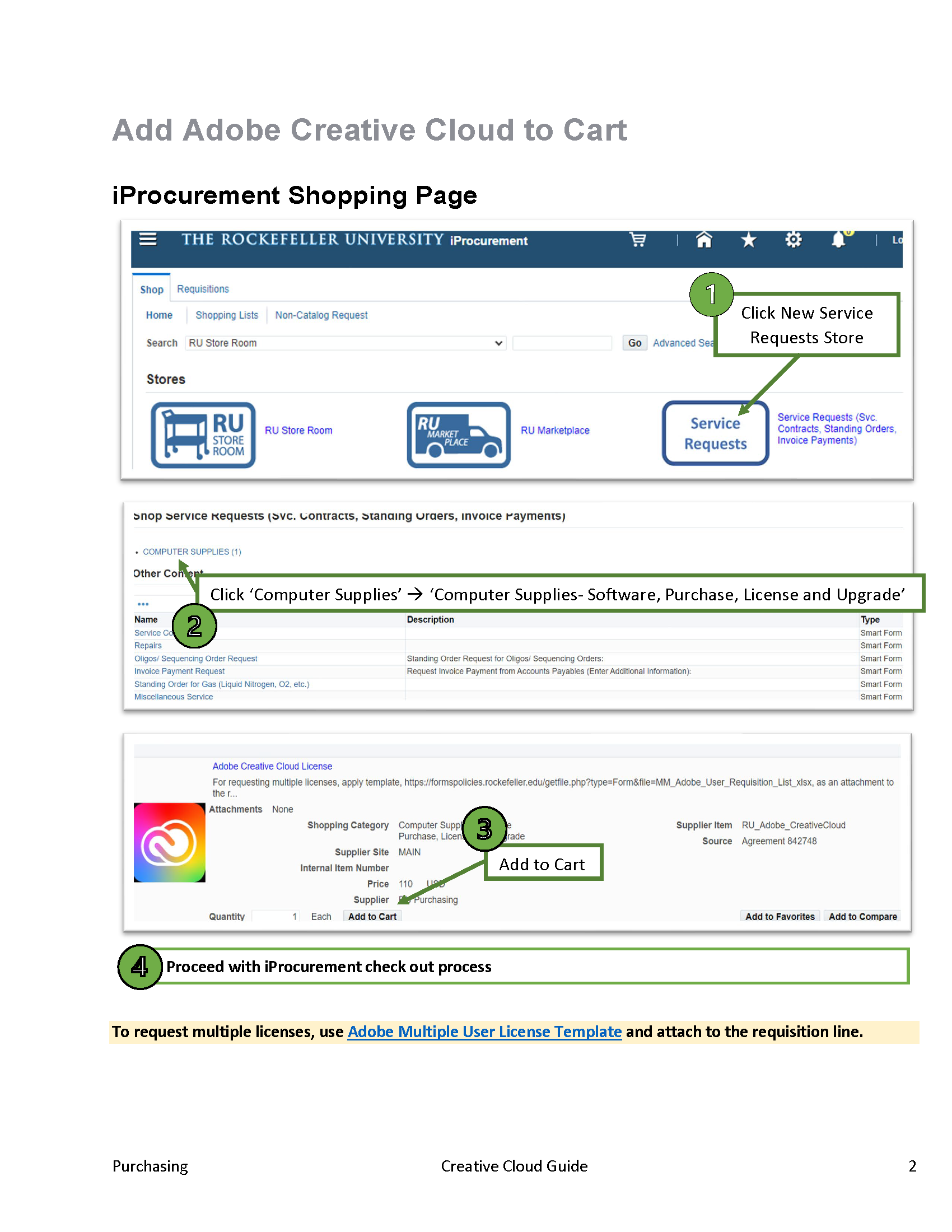Click the Adobe Creative Cloud thumbnail

coord(169,842)
